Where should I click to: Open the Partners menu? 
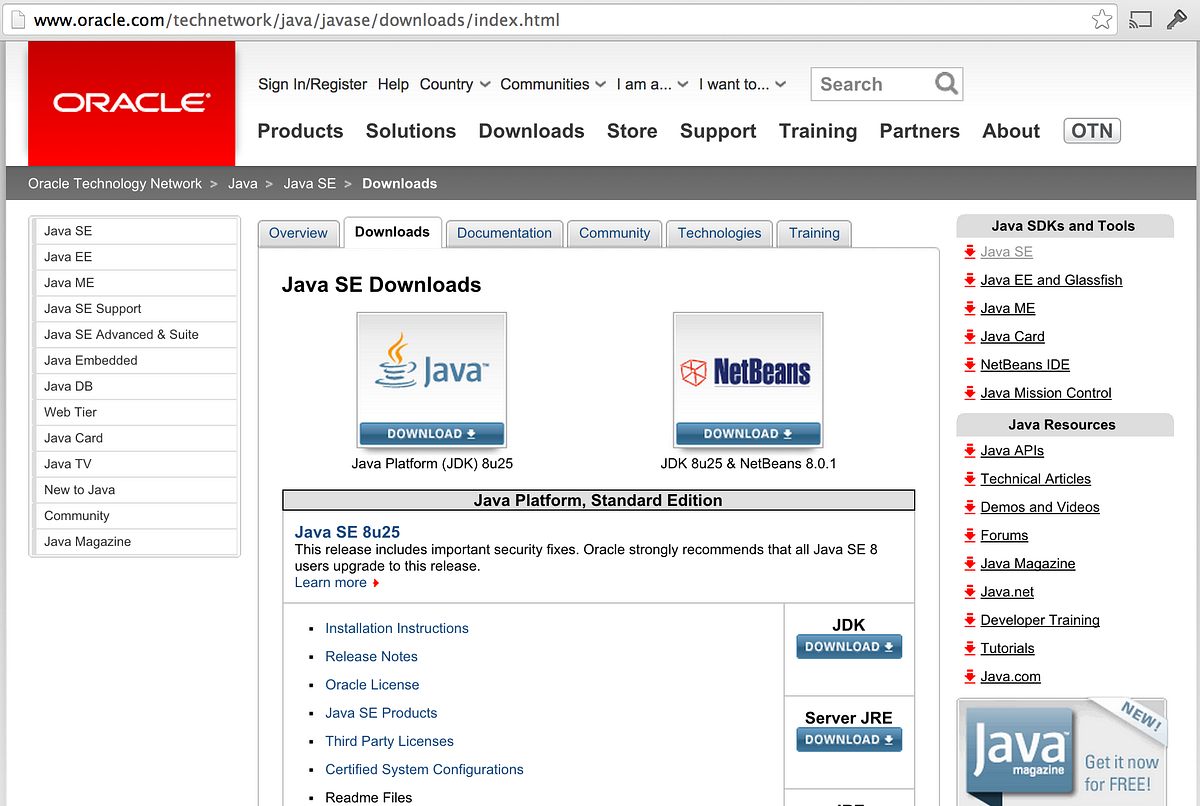919,131
